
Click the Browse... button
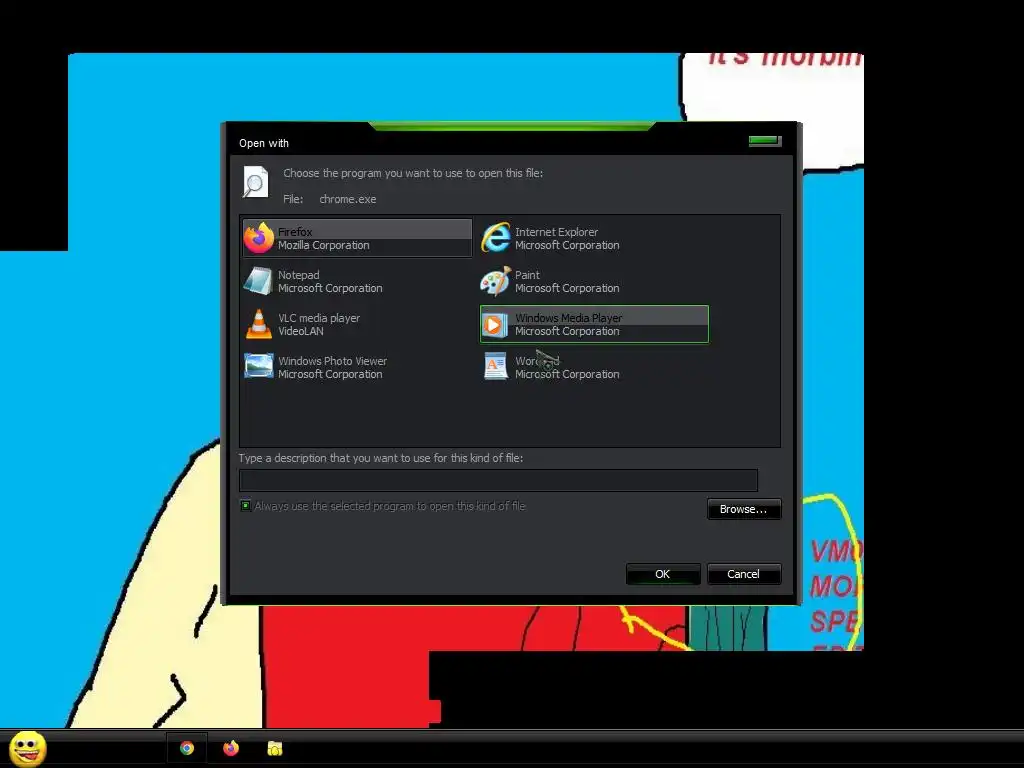(744, 509)
